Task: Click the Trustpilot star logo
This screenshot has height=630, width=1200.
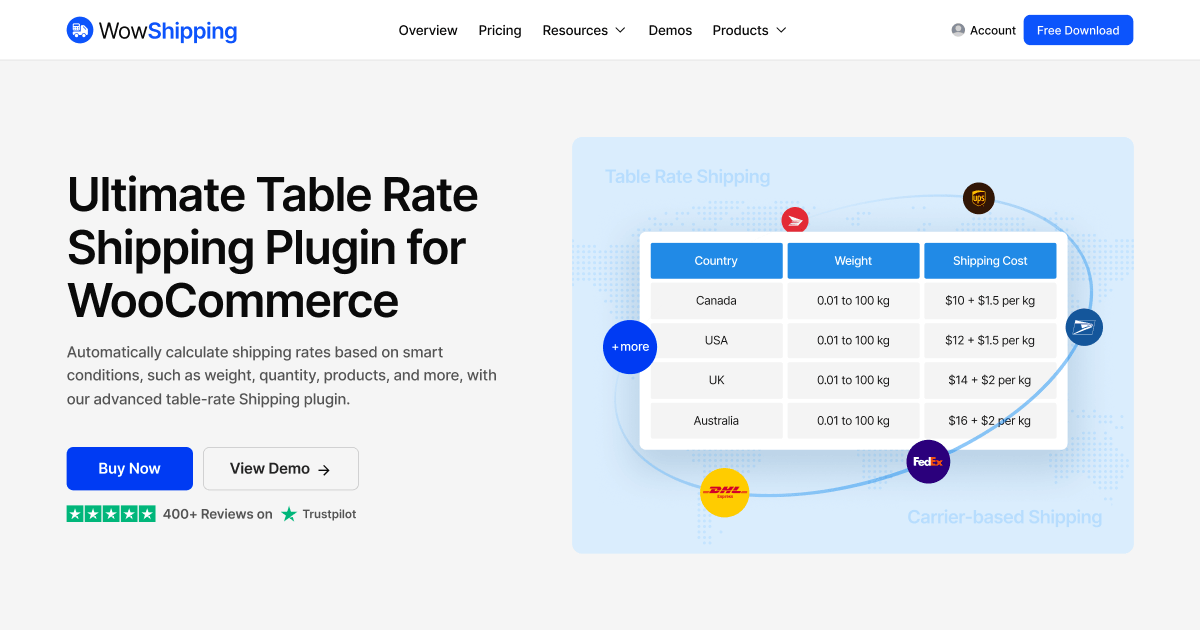Action: (x=289, y=513)
